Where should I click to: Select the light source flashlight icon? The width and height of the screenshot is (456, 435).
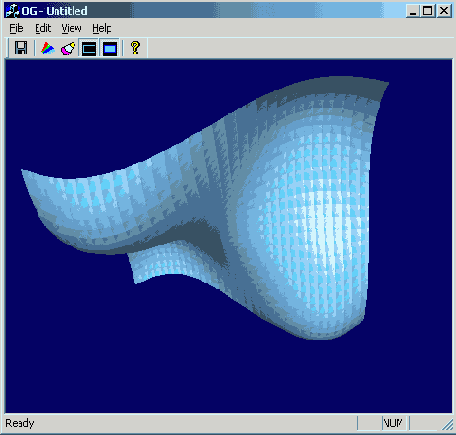(68, 48)
